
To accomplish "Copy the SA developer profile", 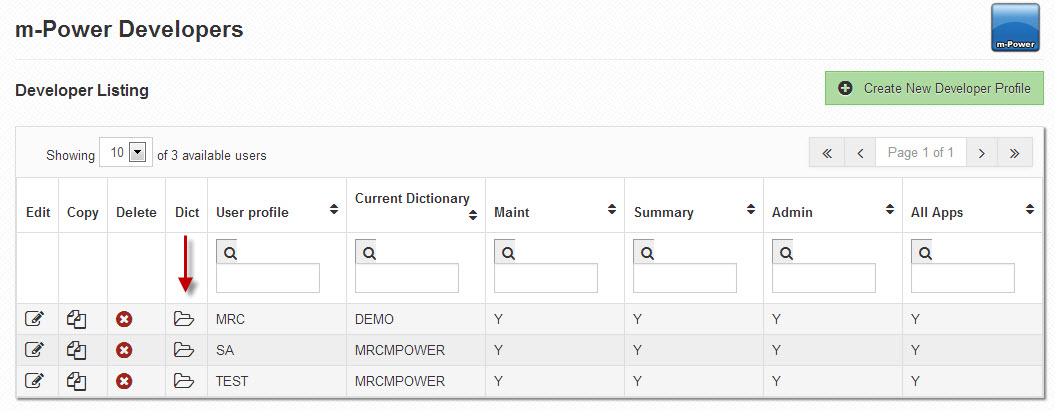I will point(77,350).
